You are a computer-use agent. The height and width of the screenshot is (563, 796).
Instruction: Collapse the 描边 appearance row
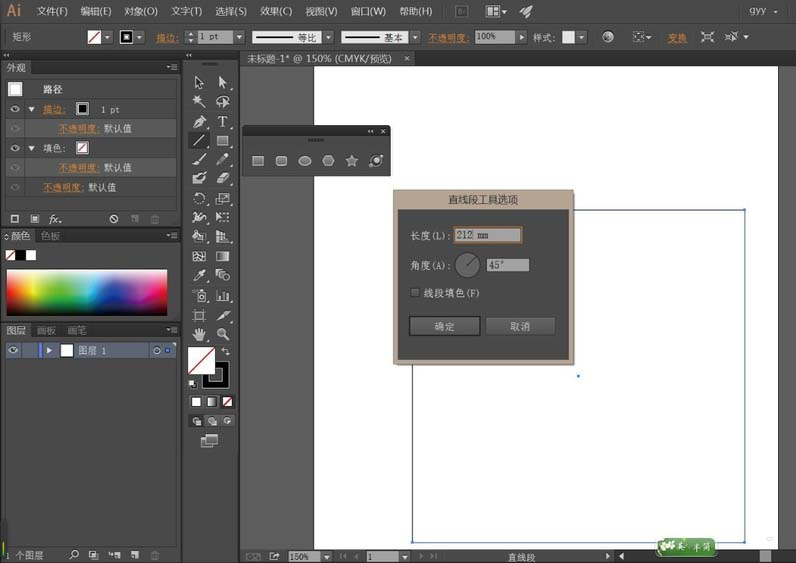(x=32, y=109)
